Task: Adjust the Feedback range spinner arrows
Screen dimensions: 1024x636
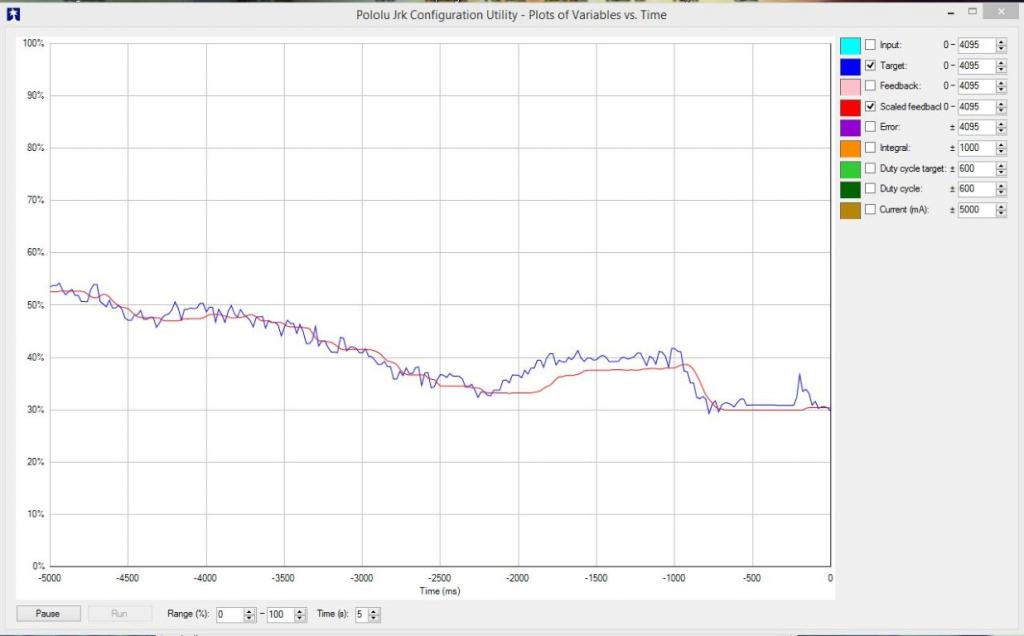Action: (1001, 86)
